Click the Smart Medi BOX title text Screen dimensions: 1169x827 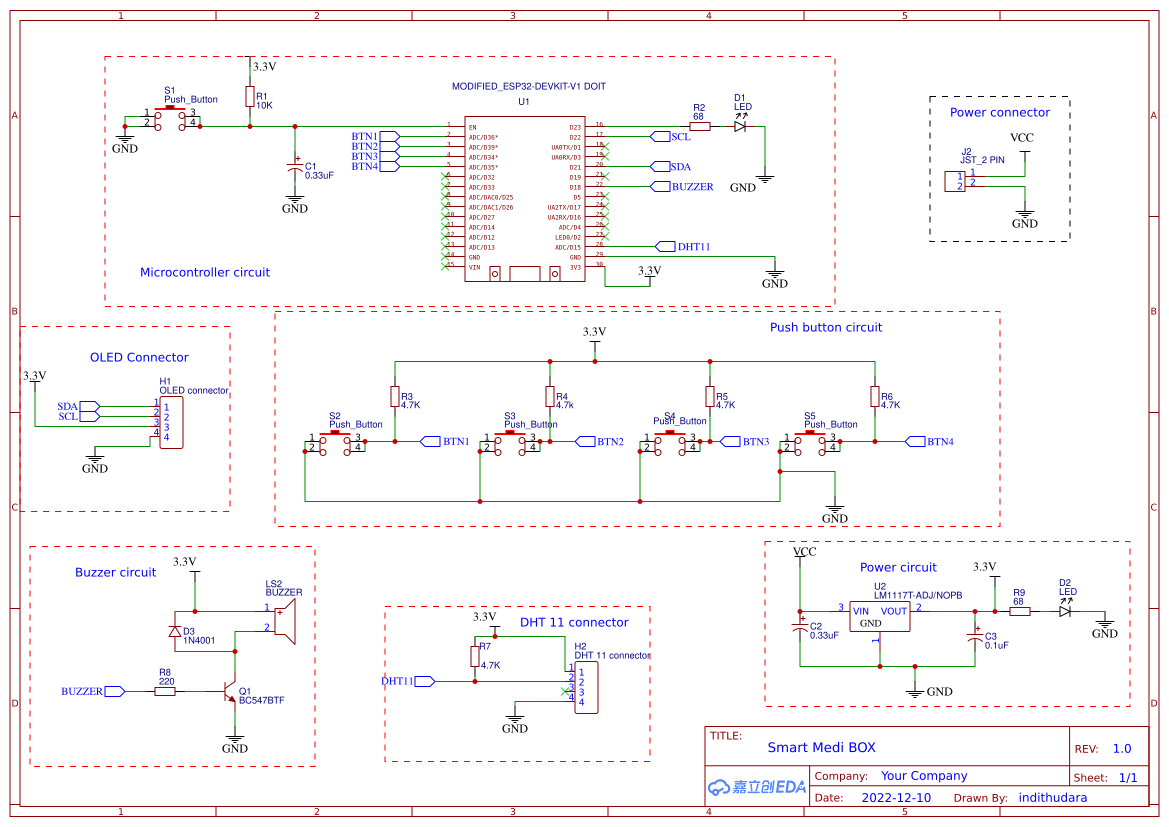point(820,747)
